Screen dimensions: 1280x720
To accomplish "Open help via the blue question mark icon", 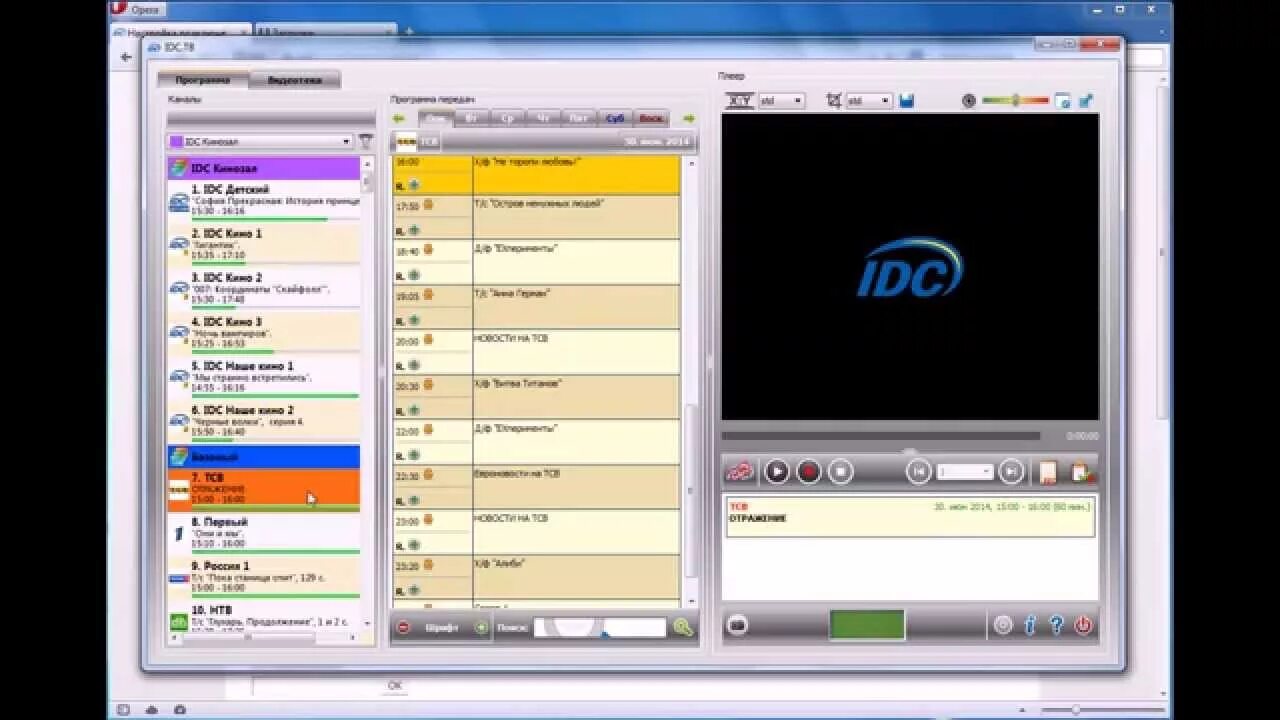I will coord(1056,625).
